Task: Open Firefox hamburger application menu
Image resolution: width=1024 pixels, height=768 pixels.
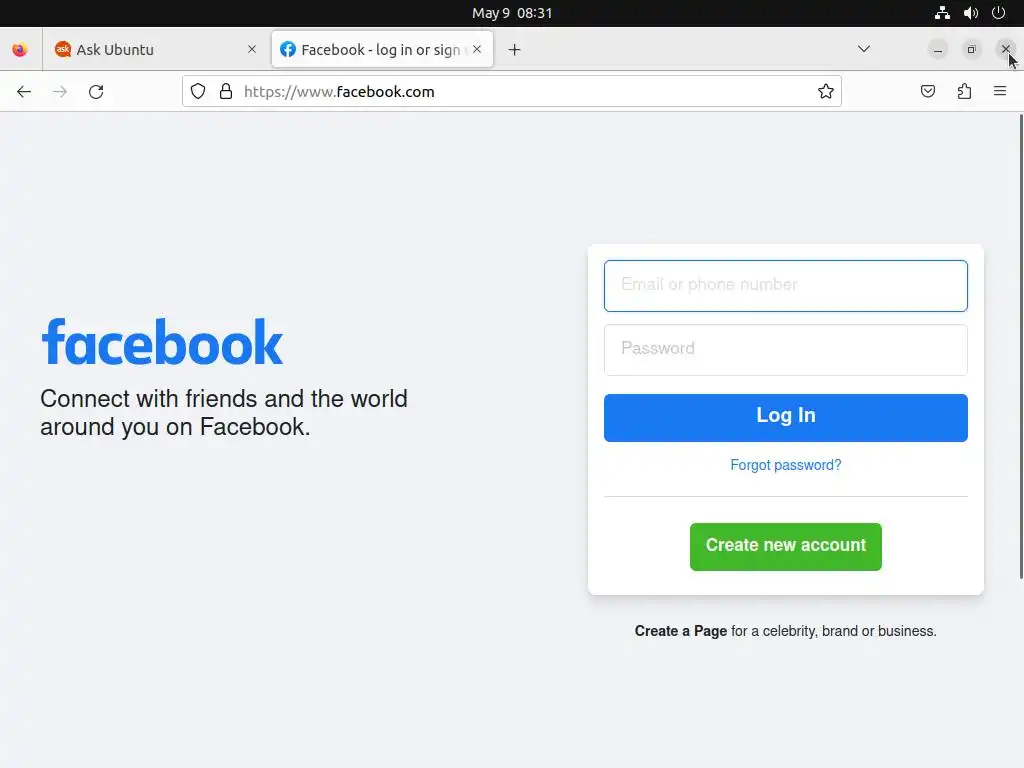Action: coord(1000,91)
